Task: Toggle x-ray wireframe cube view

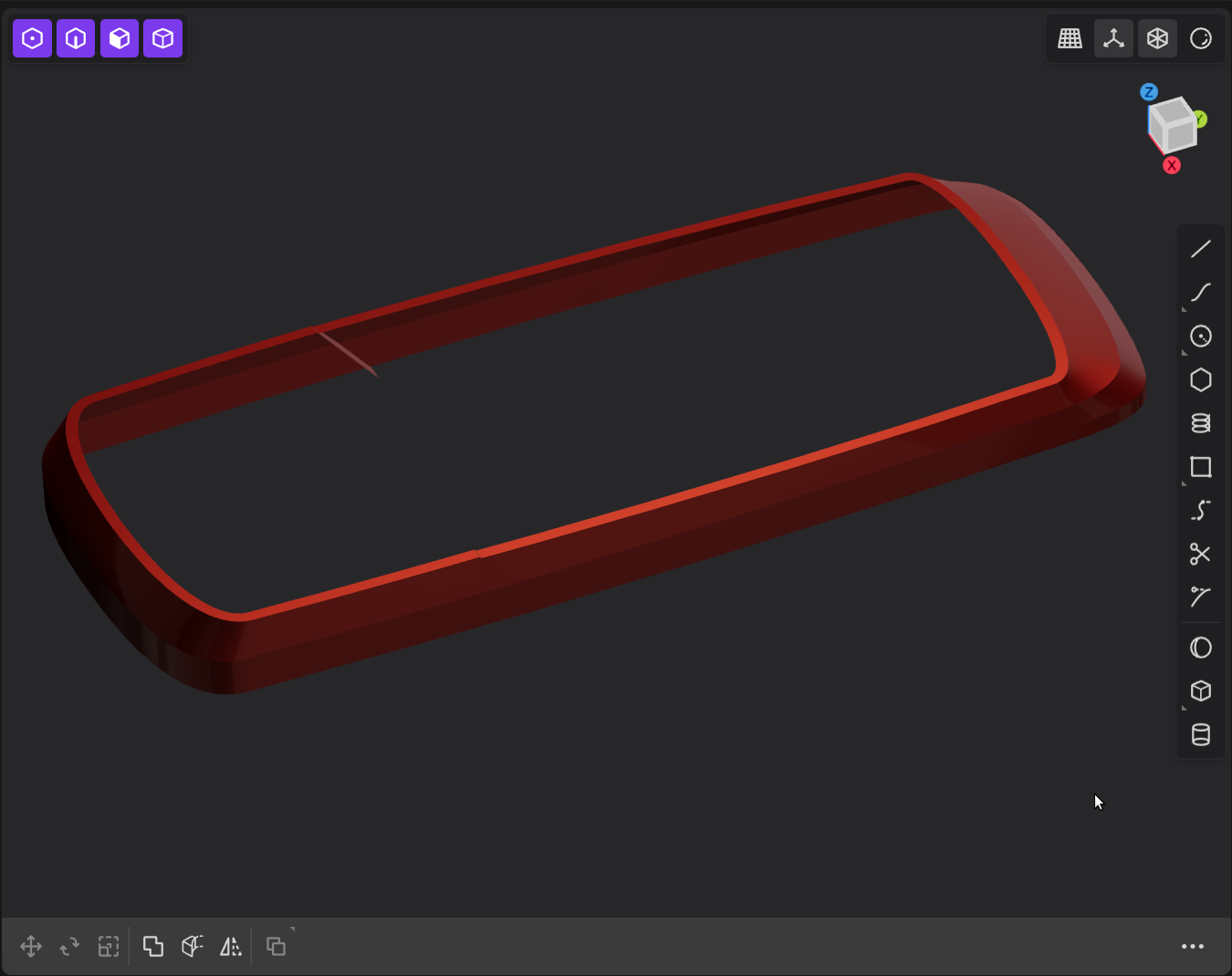Action: [1157, 38]
